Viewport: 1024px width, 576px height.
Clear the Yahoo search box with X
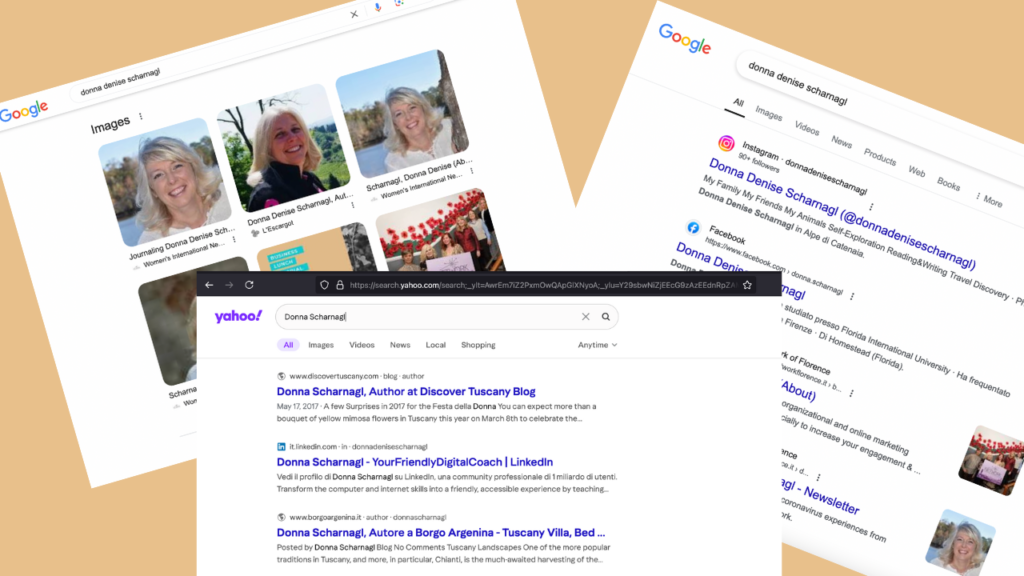pos(585,317)
